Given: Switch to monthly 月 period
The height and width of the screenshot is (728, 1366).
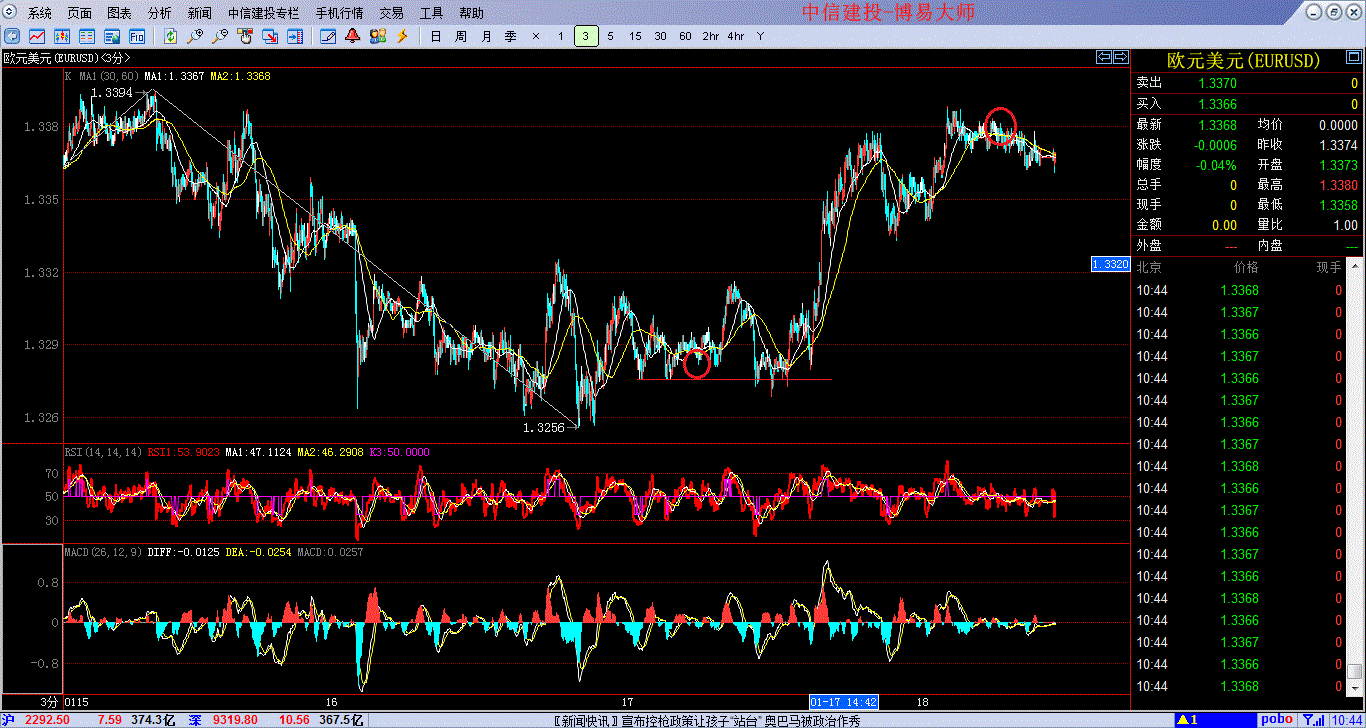Looking at the screenshot, I should pos(486,36).
